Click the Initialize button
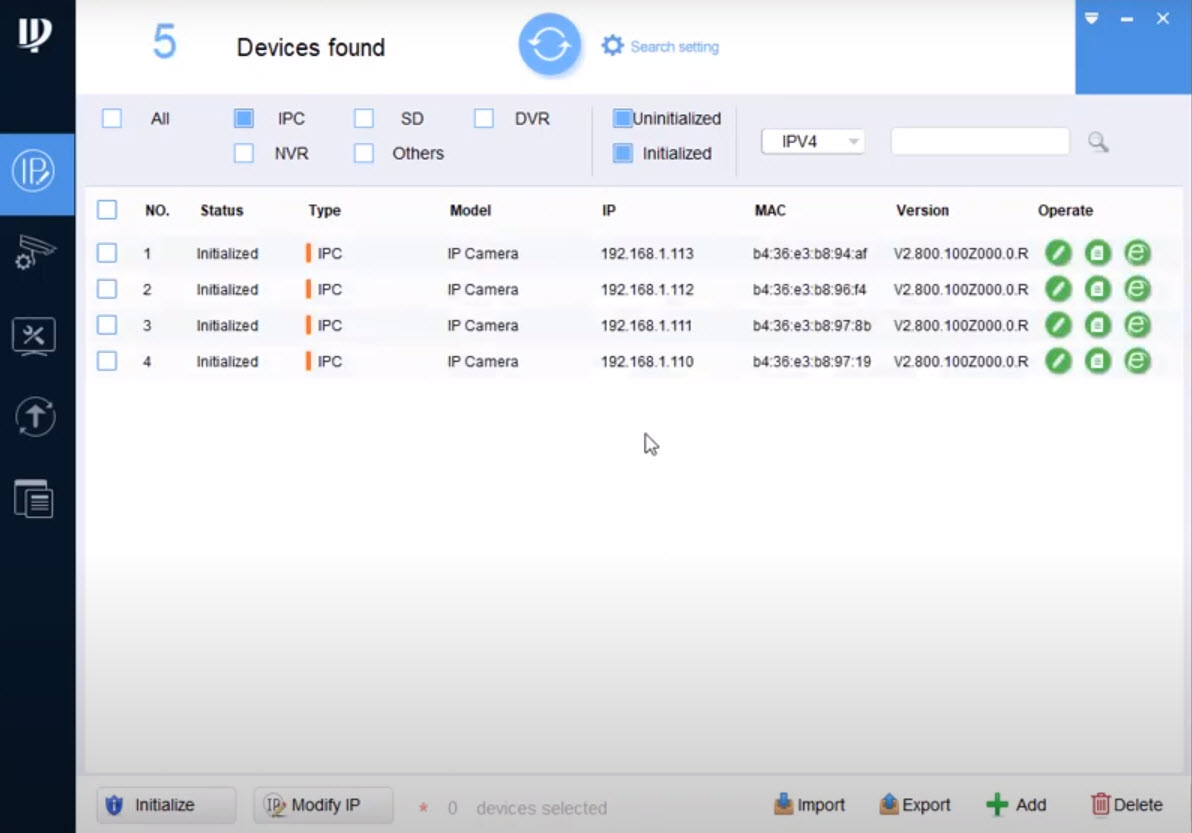The image size is (1192, 833). click(x=165, y=805)
